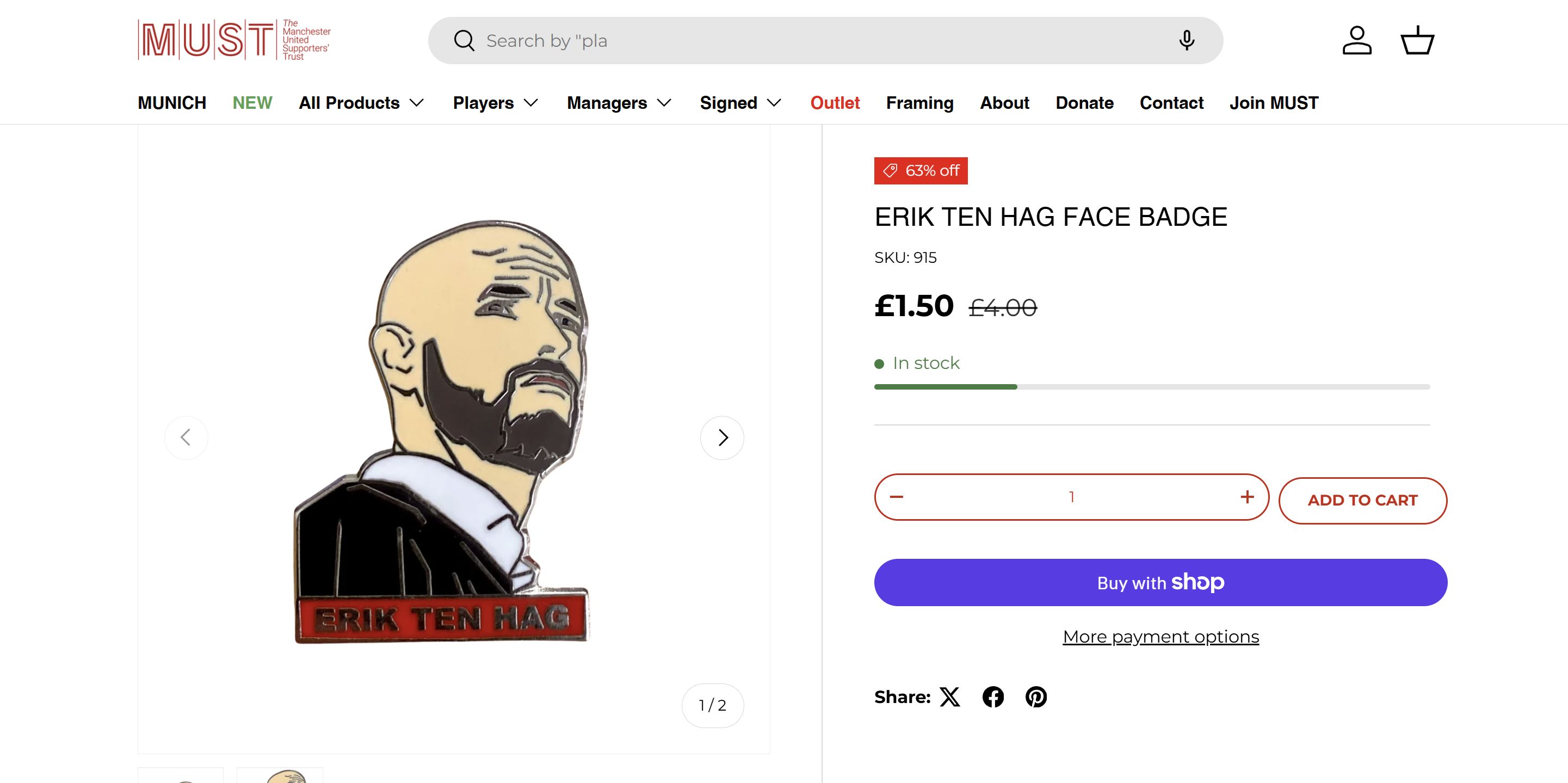Expand the Players dropdown
1568x783 pixels.
point(496,103)
